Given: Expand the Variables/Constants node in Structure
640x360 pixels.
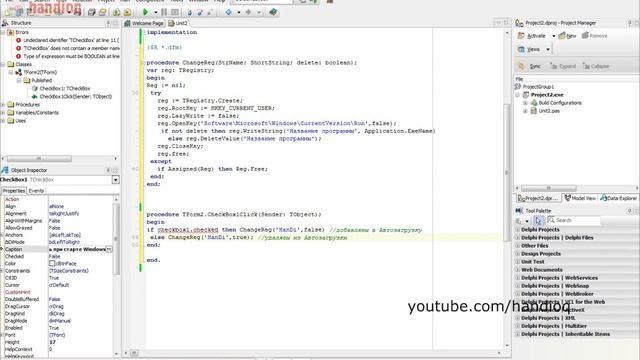Looking at the screenshot, I should (3, 113).
